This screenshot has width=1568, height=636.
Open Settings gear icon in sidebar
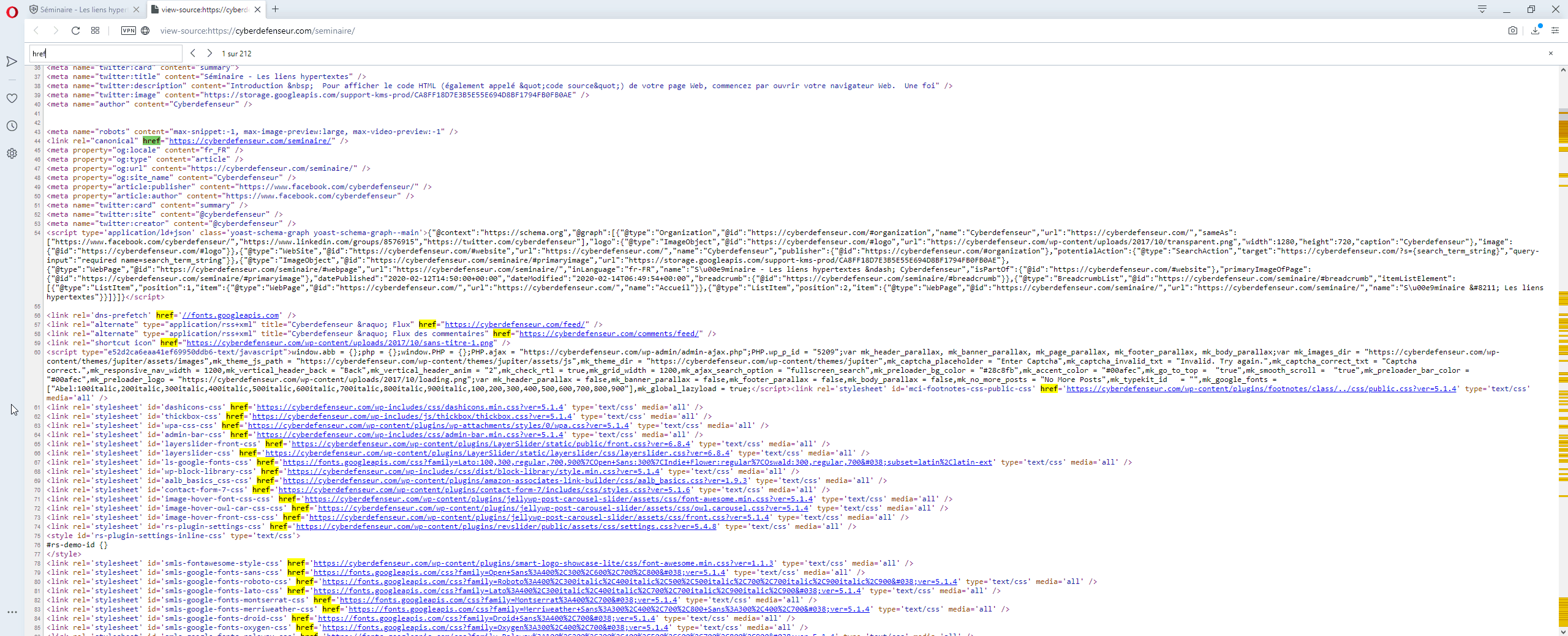point(12,153)
